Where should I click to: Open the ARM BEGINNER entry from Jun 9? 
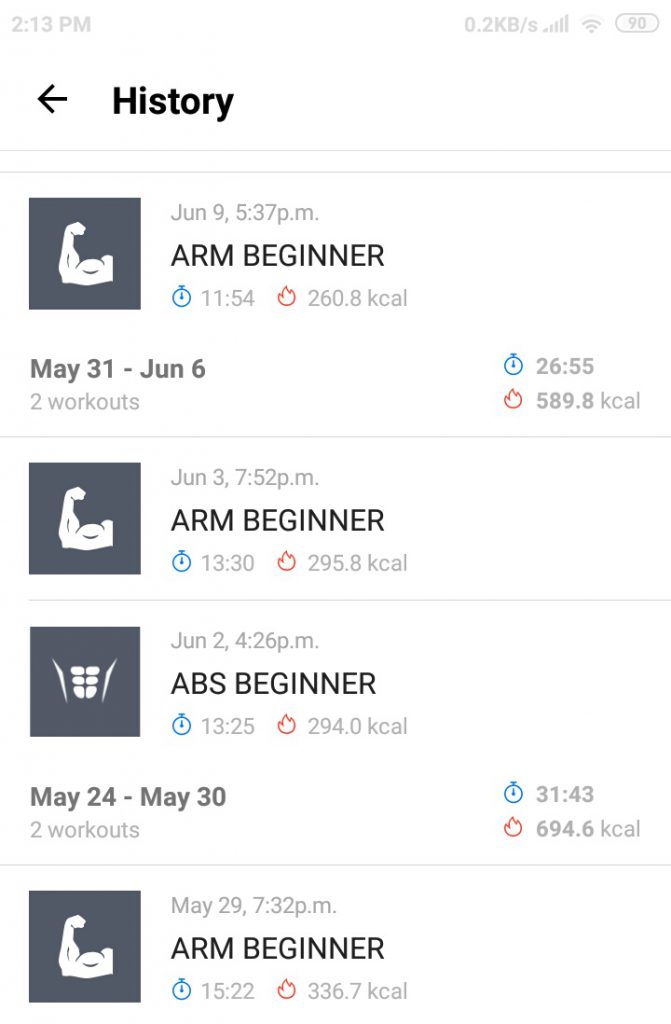pos(335,253)
